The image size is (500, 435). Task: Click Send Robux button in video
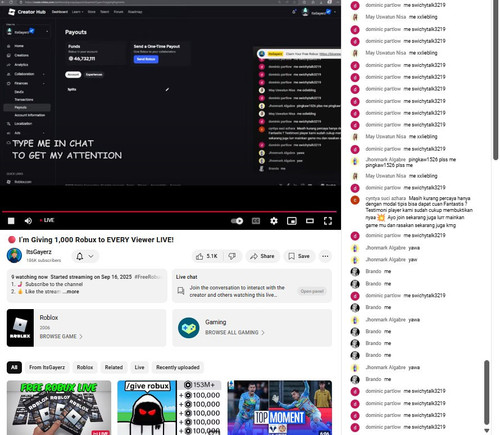146,59
